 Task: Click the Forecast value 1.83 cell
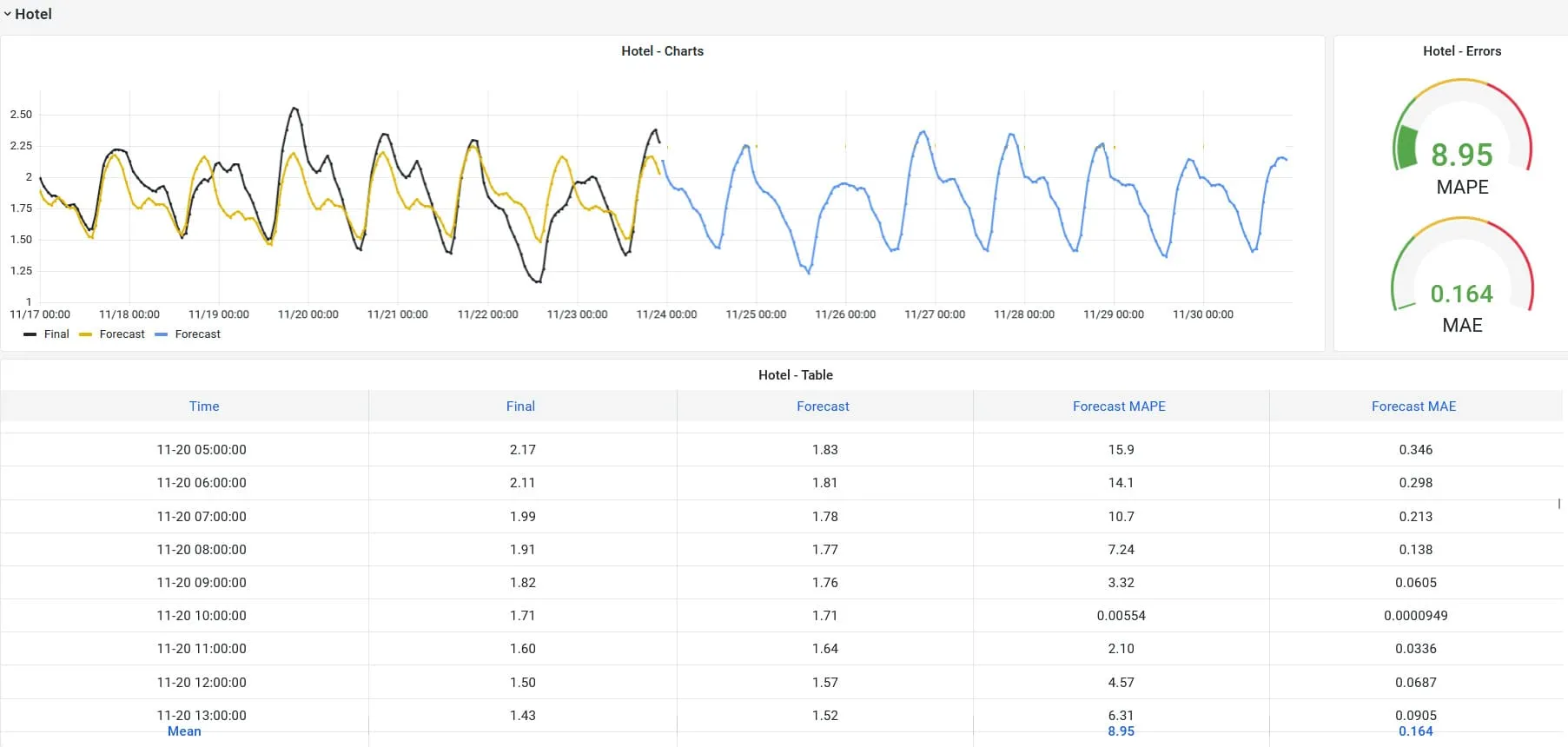click(825, 450)
